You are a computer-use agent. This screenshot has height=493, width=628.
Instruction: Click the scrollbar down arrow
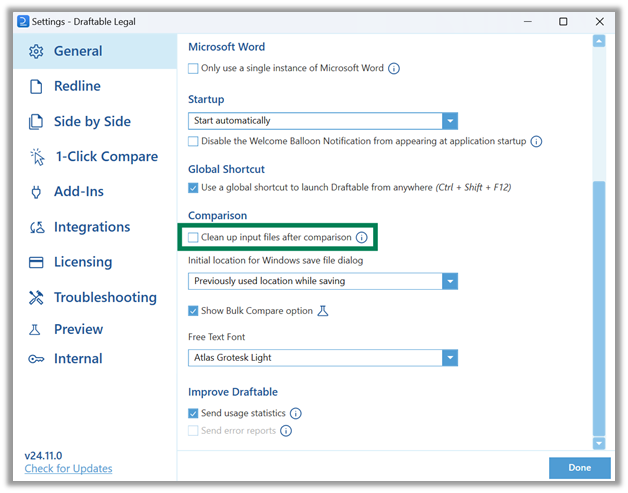click(x=599, y=443)
